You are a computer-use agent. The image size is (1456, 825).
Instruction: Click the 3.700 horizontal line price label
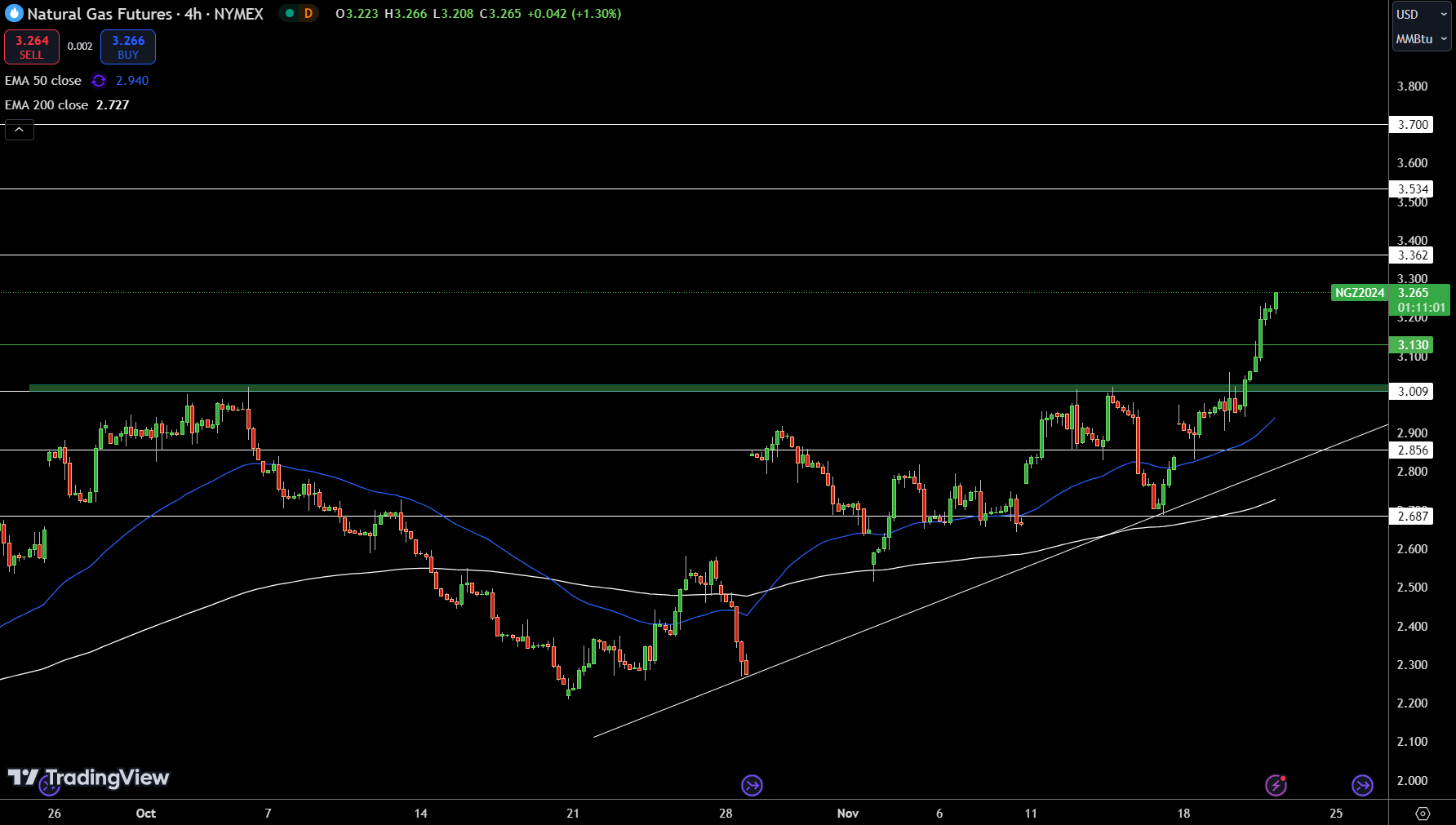[1411, 125]
